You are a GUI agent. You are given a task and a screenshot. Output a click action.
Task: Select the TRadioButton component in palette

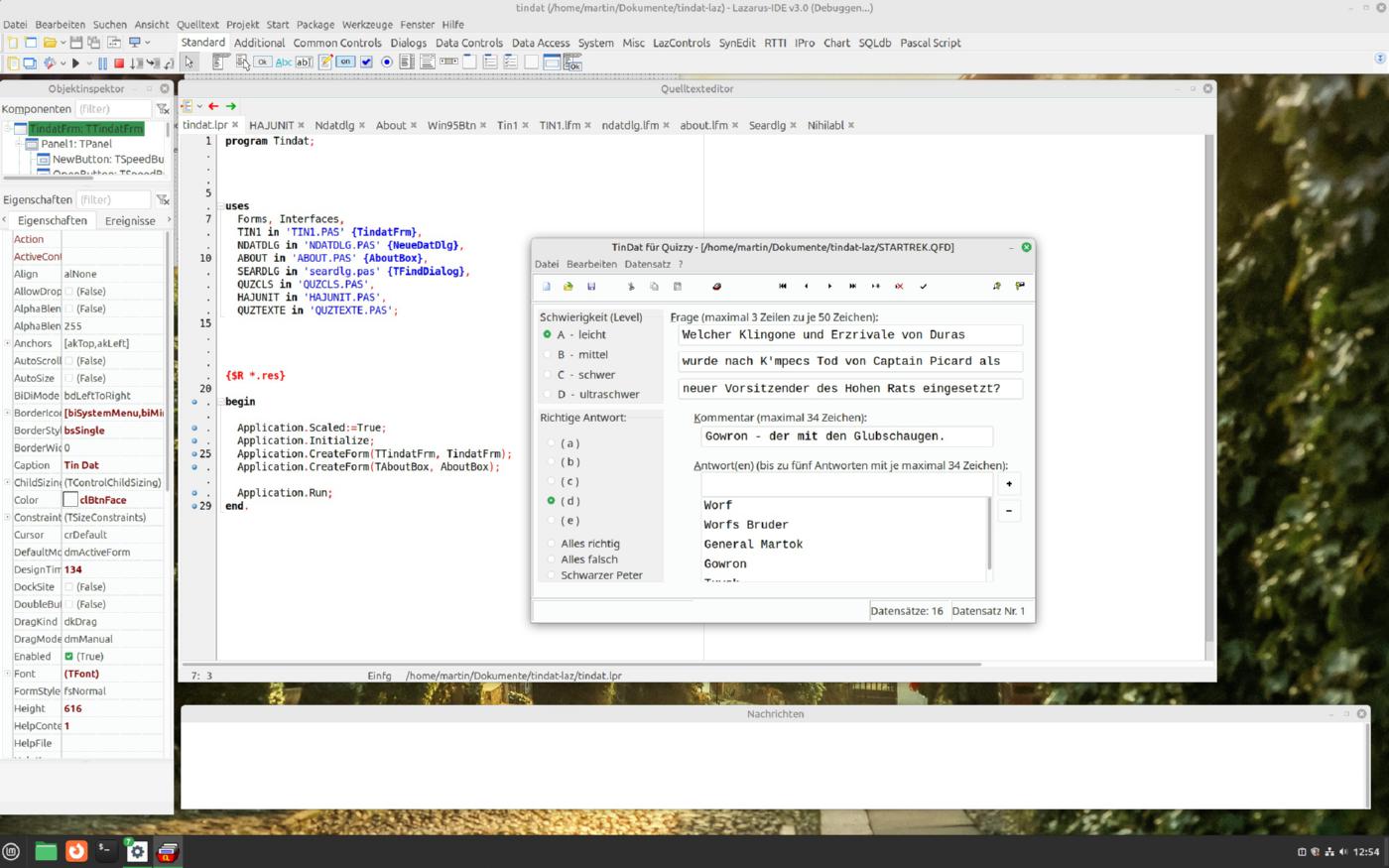click(387, 62)
